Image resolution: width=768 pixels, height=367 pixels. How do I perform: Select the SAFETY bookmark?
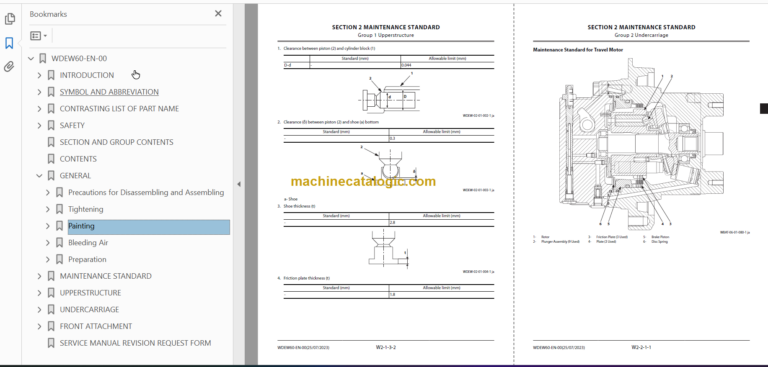click(72, 125)
